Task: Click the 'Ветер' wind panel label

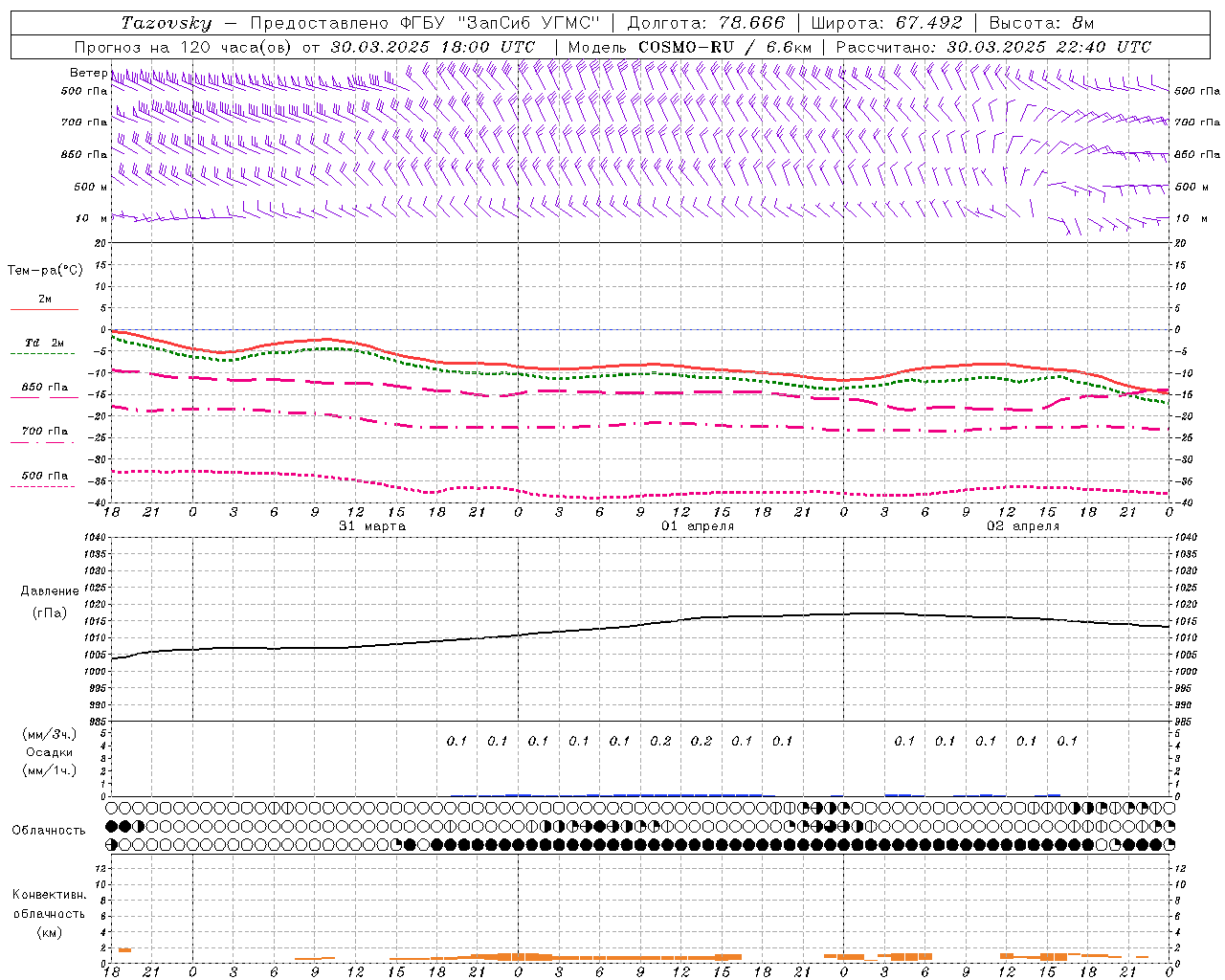Action: [x=89, y=73]
